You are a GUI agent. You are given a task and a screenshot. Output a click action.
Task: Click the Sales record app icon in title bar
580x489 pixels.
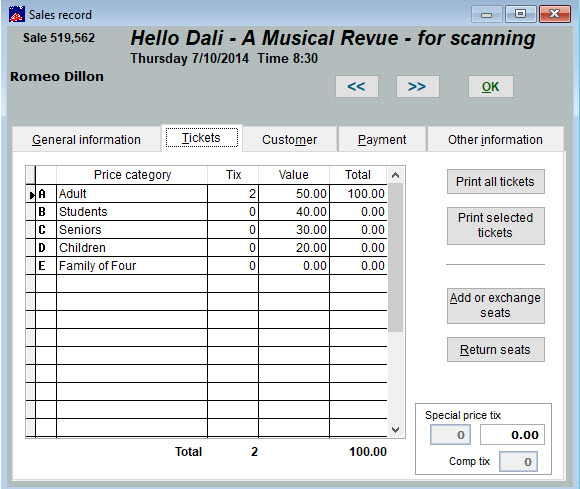tap(17, 14)
